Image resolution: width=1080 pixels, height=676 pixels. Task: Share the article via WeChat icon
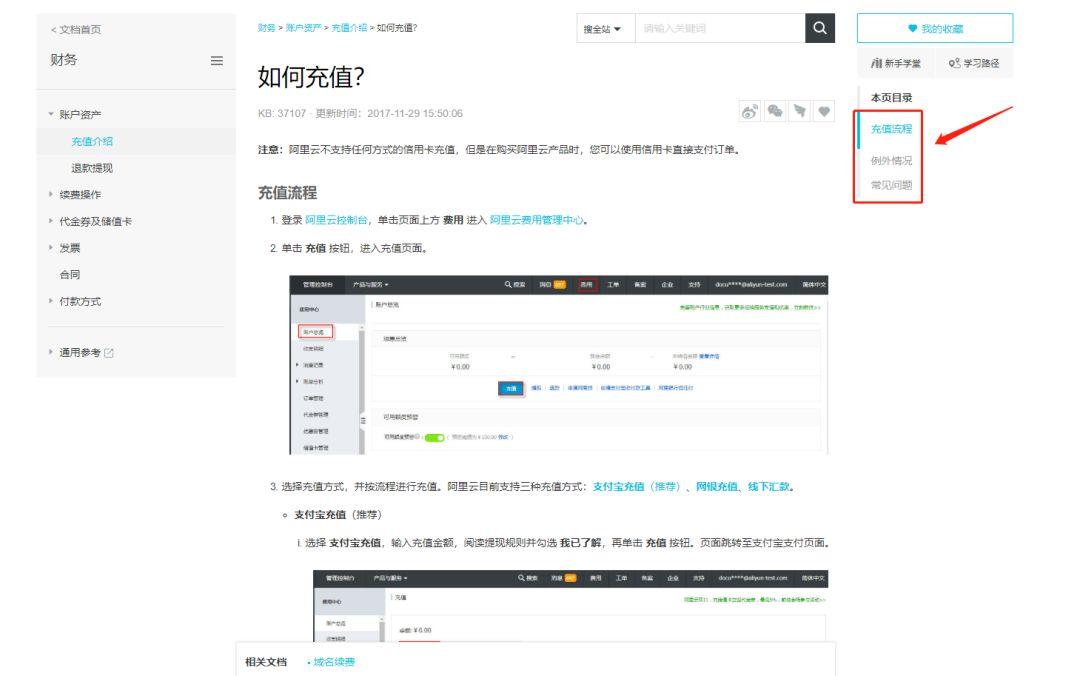tap(775, 111)
